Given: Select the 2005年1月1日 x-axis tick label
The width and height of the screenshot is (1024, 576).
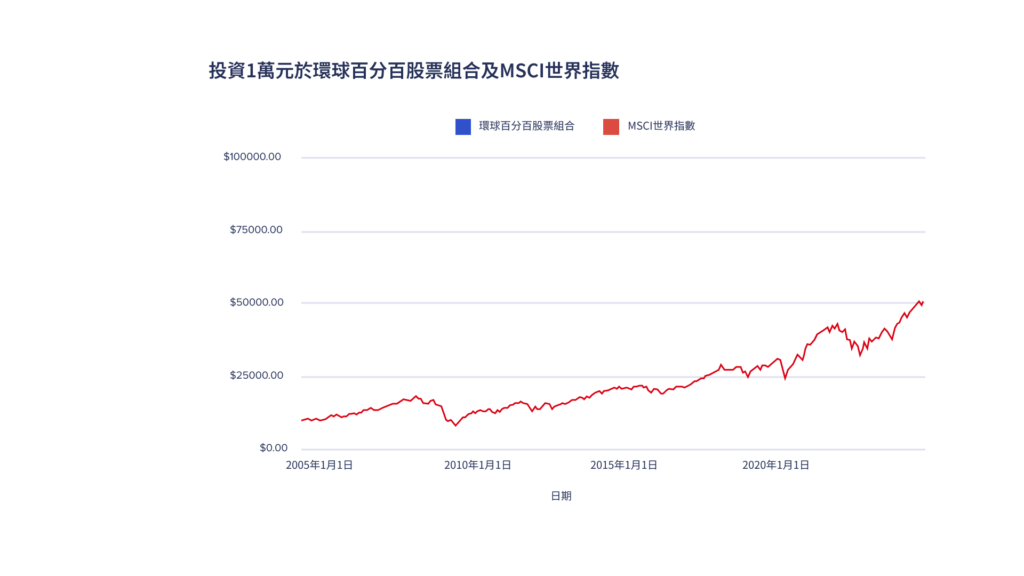Looking at the screenshot, I should pyautogui.click(x=319, y=465).
